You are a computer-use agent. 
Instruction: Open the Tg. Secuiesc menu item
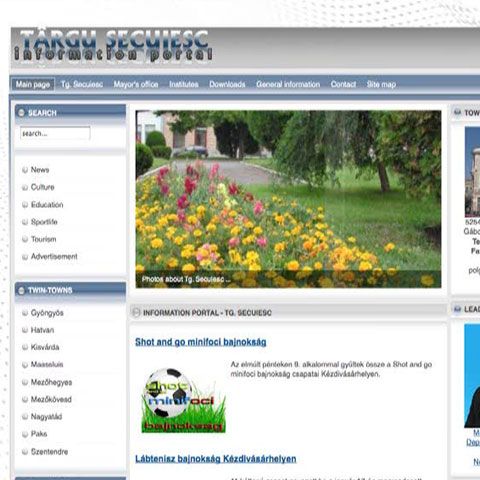[x=82, y=84]
